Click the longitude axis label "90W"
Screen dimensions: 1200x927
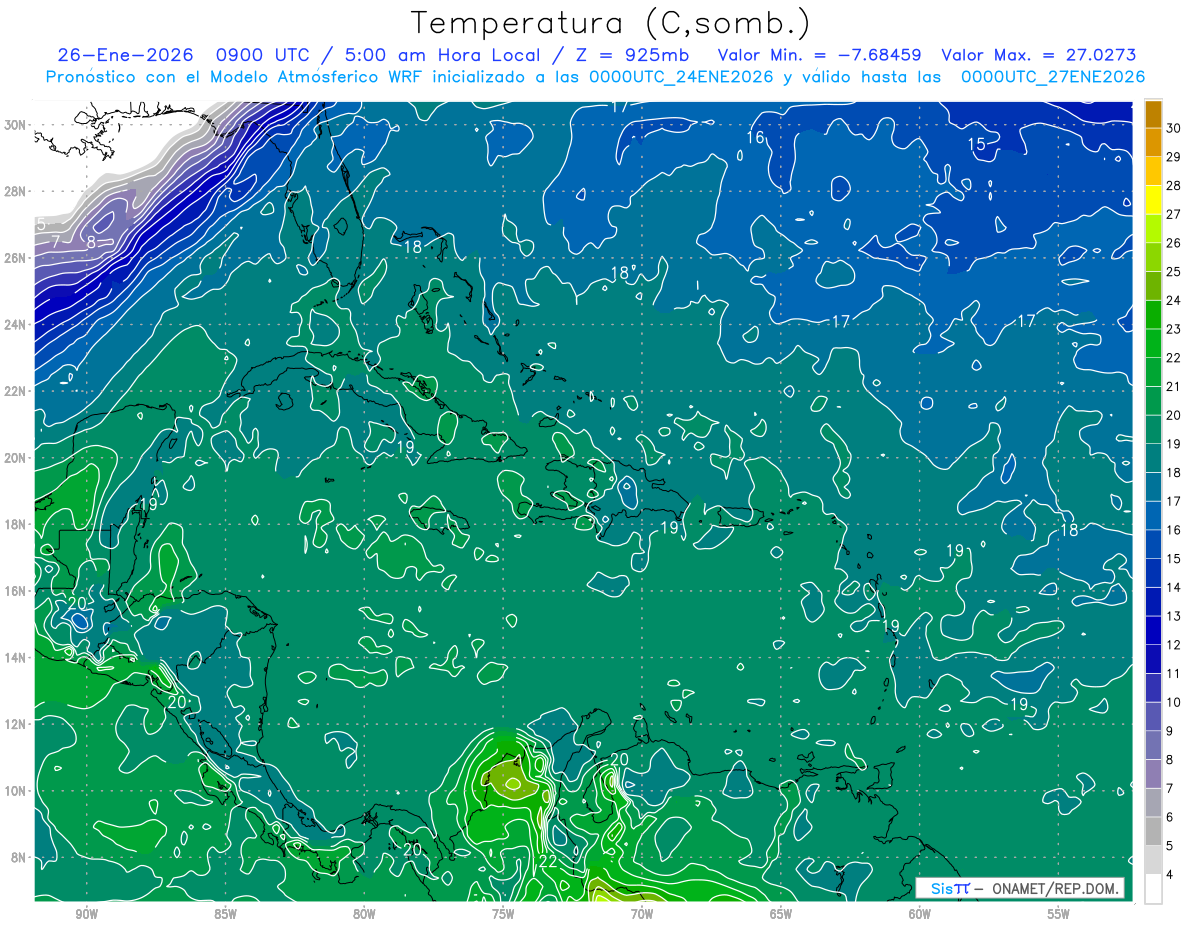(x=86, y=914)
